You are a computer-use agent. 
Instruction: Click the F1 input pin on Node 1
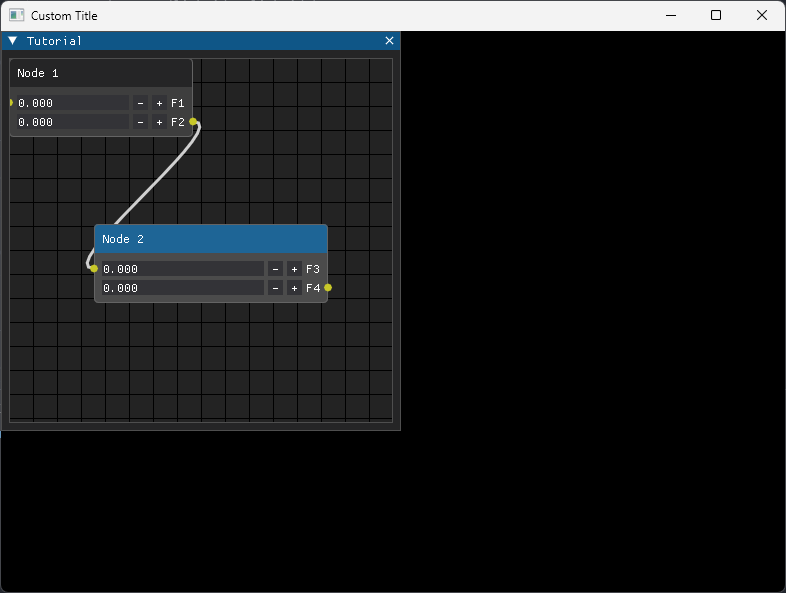[x=11, y=102]
